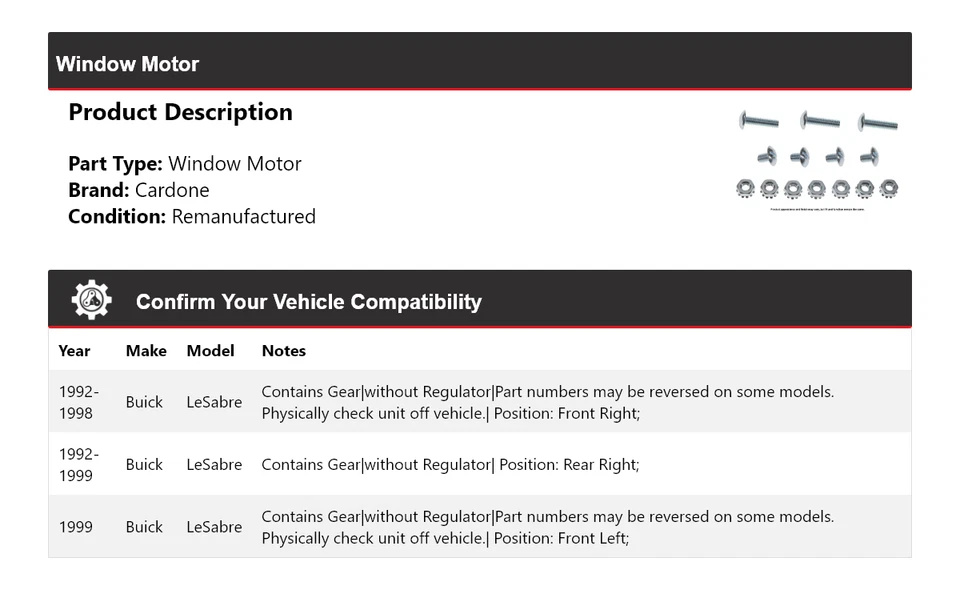Viewport: 960px width, 590px height.
Task: Click the Rear Right position notes
Action: click(x=450, y=465)
